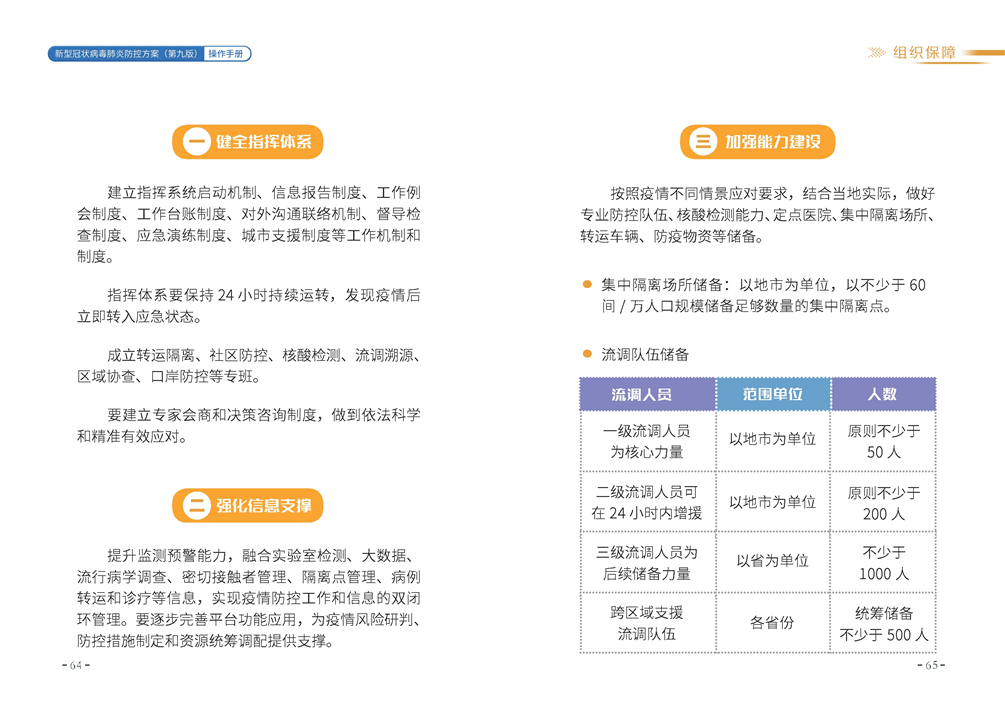Click the 范围单位 table column header
The height and width of the screenshot is (721, 1005).
pos(772,394)
